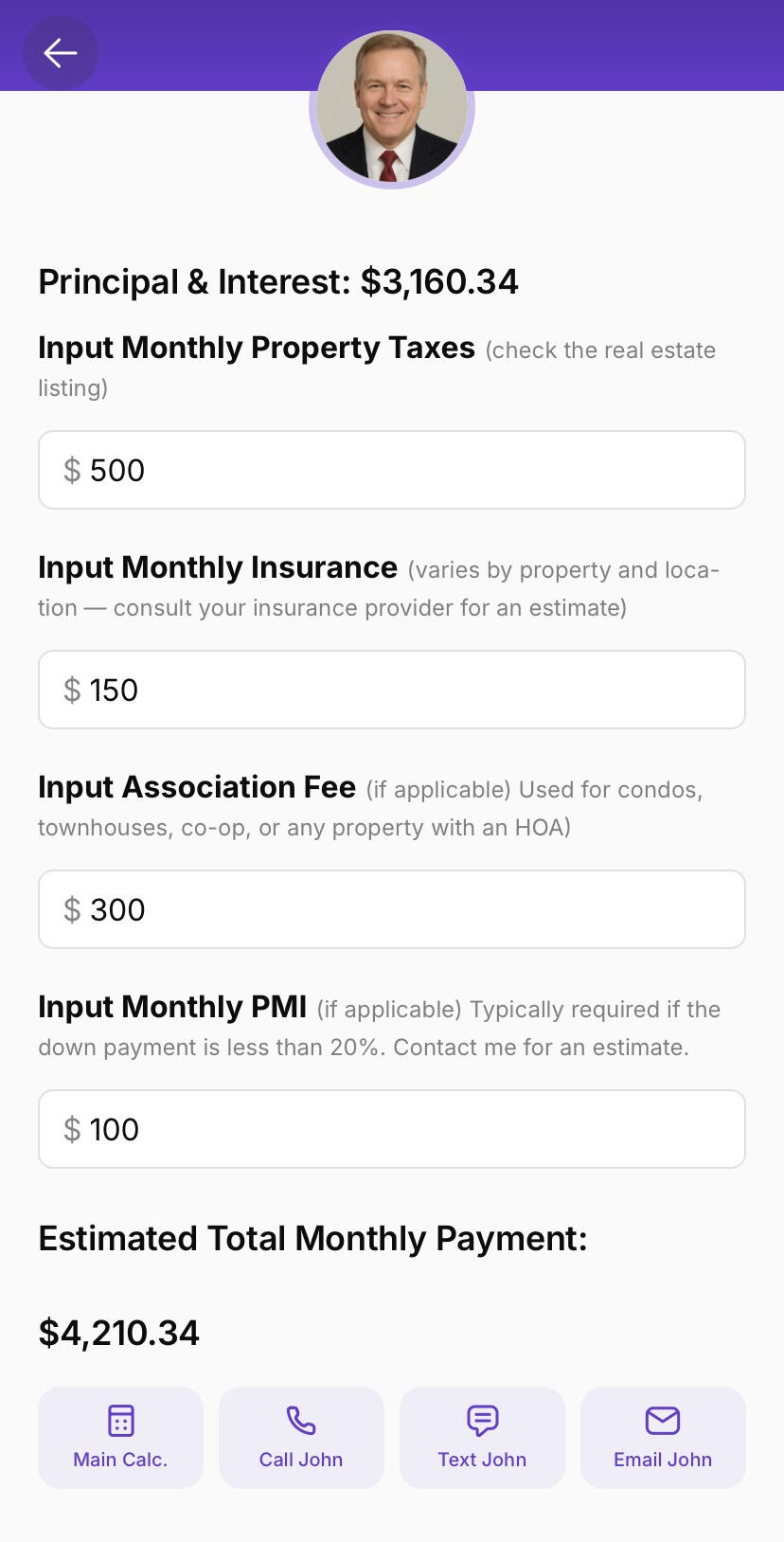Edit the Association Fee input showing 300

point(417,910)
